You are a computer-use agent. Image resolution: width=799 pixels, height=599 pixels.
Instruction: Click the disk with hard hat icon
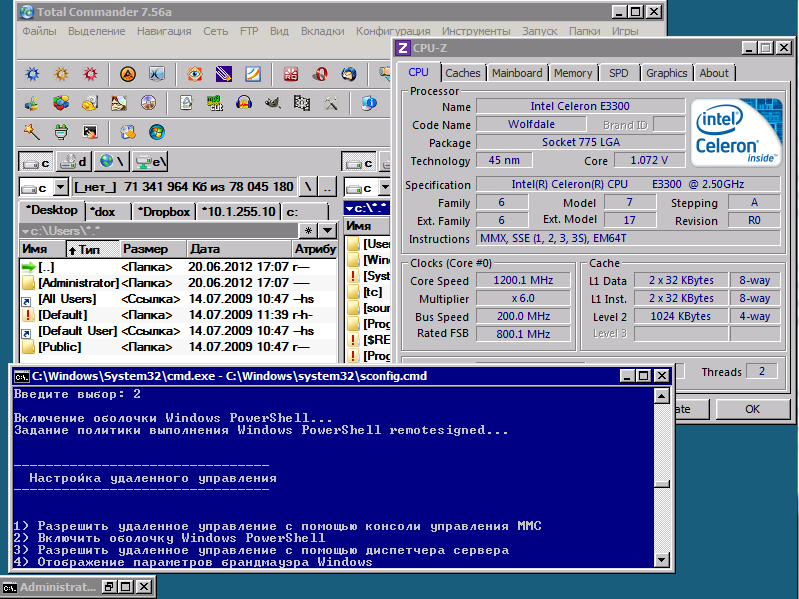click(x=90, y=103)
